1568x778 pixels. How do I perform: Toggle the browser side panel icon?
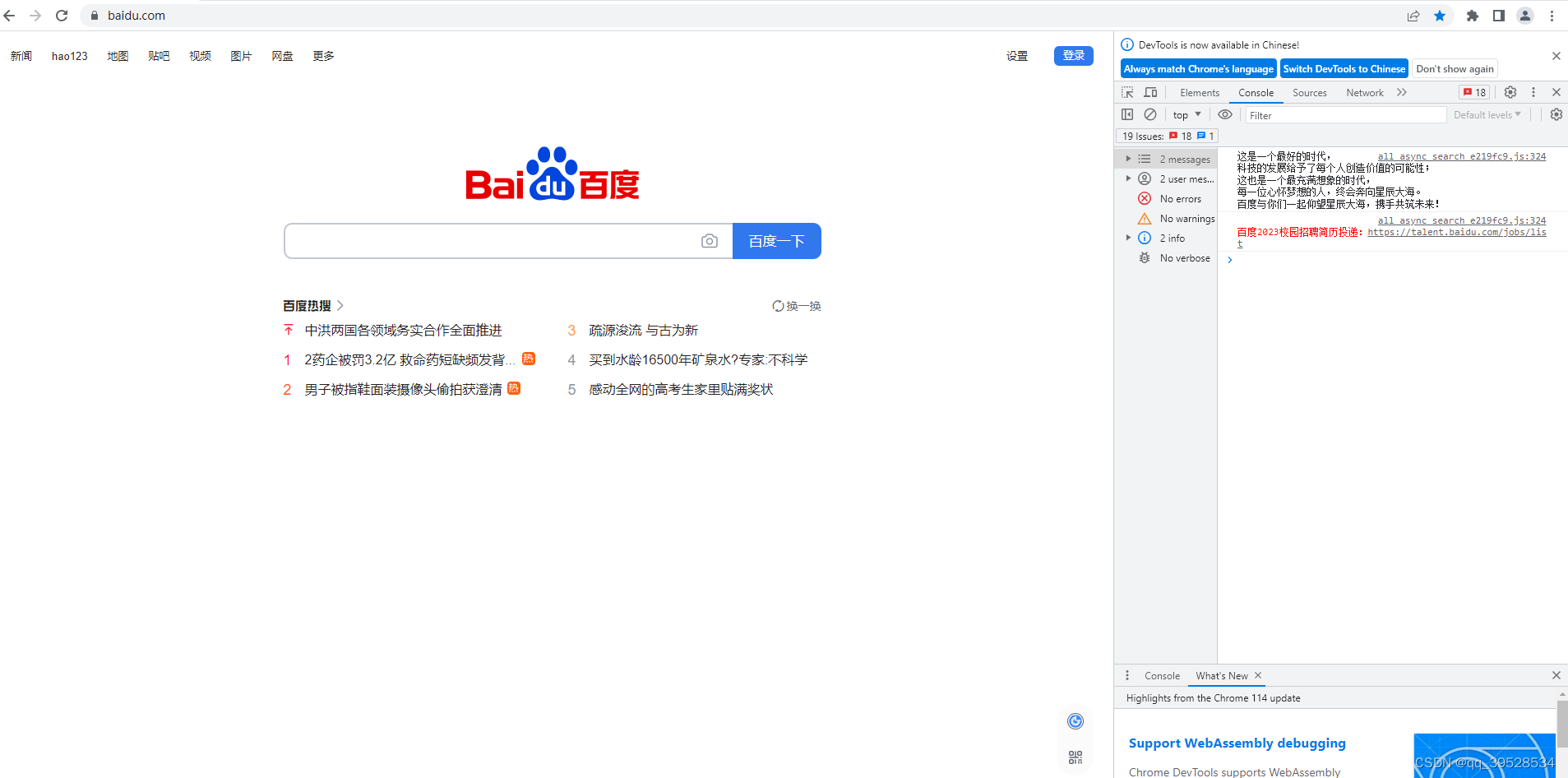pos(1499,16)
